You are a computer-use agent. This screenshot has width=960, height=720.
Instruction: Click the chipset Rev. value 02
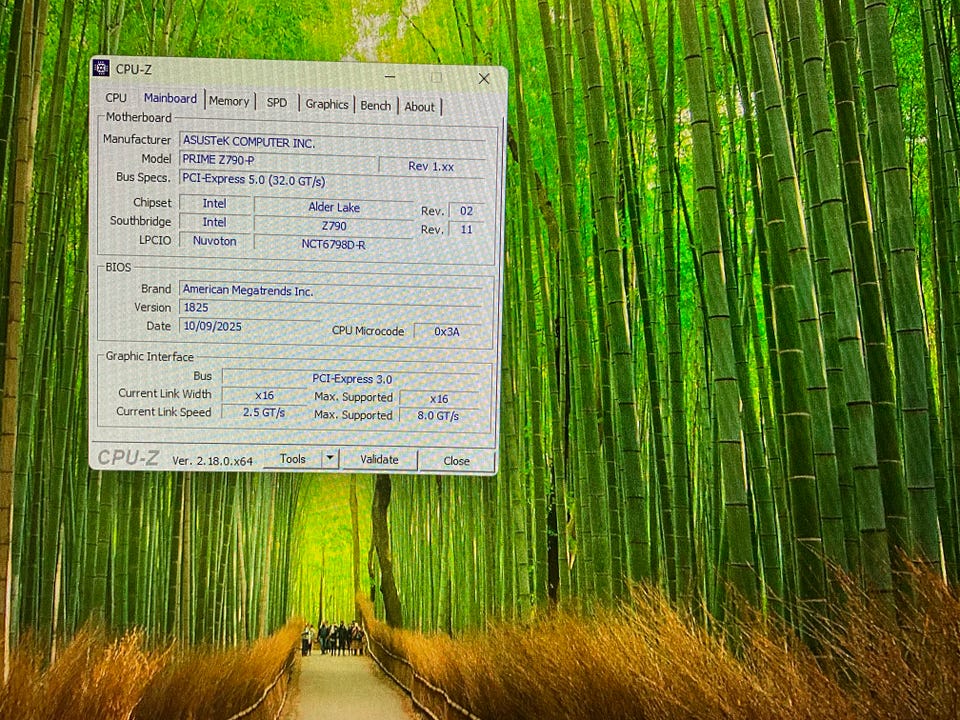pos(467,211)
